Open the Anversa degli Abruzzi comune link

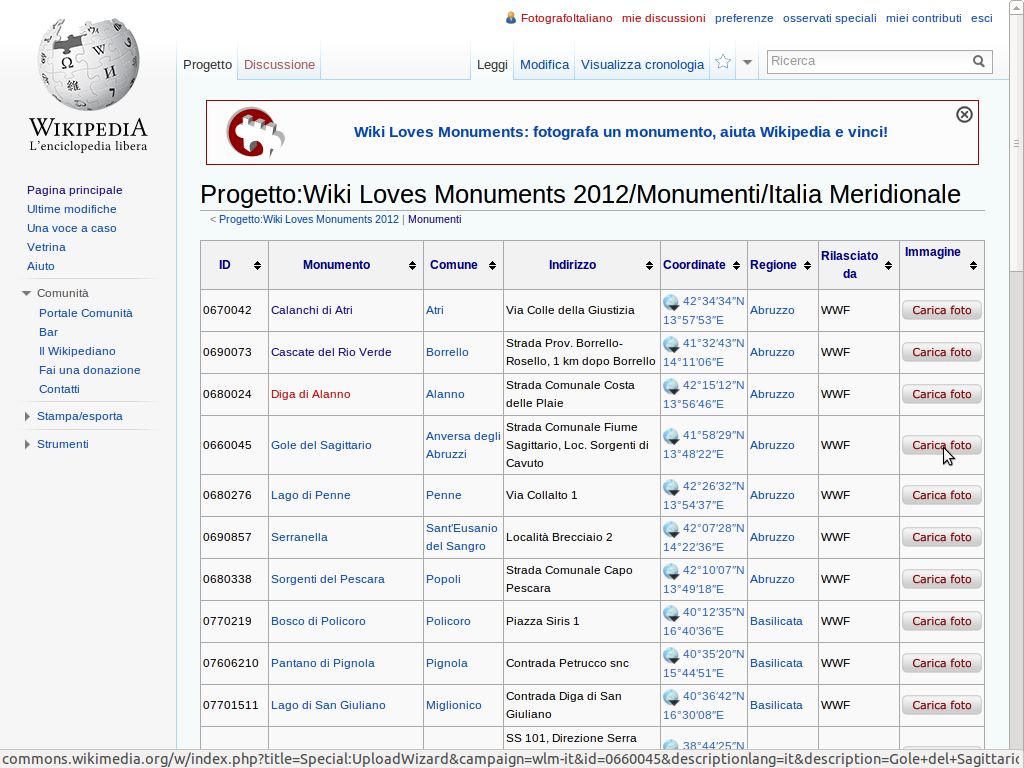pyautogui.click(x=463, y=445)
